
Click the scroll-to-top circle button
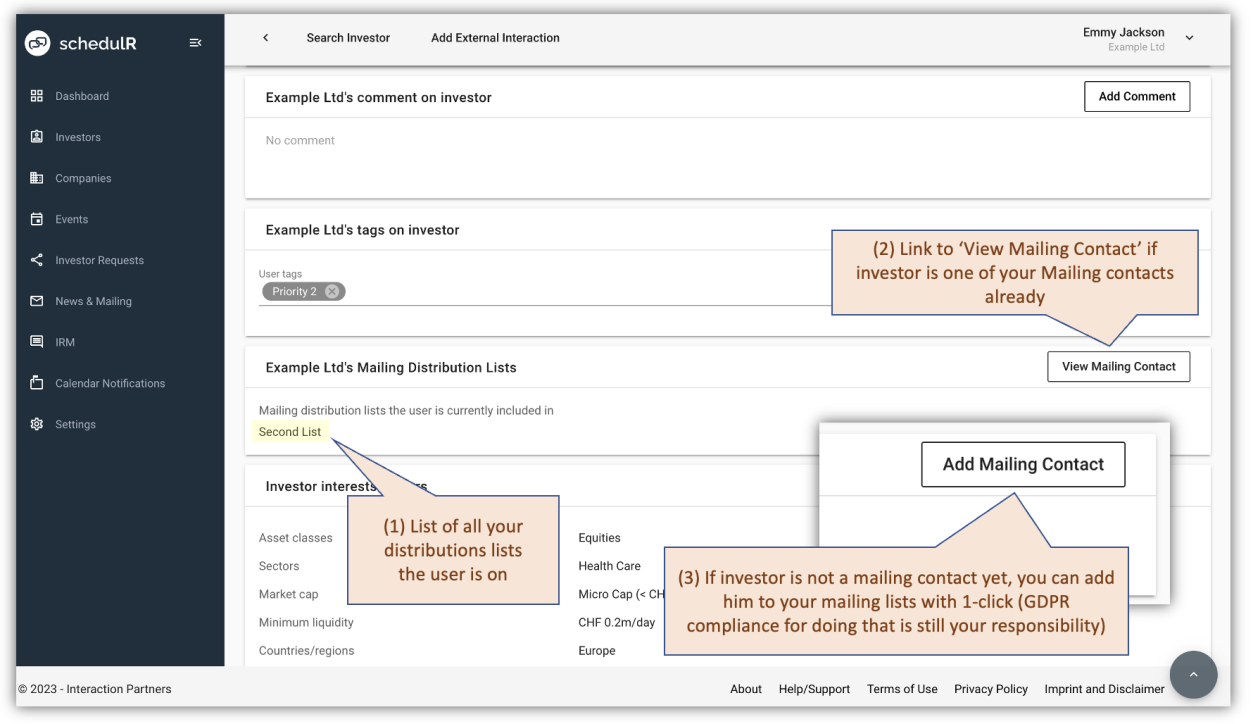(1193, 674)
